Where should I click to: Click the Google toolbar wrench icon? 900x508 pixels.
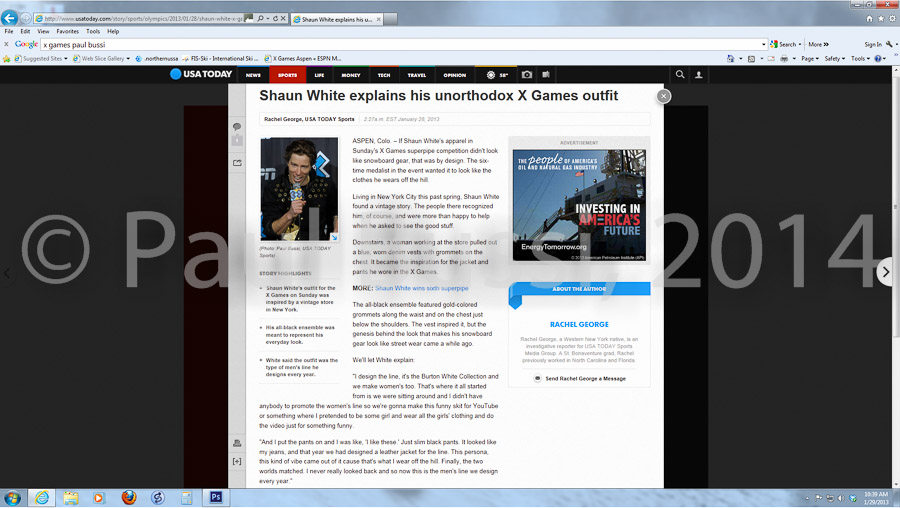(x=889, y=44)
